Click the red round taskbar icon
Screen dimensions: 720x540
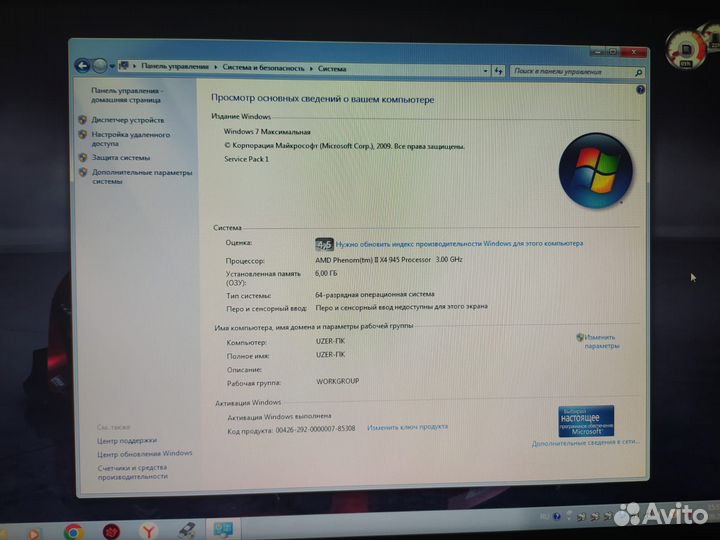pos(113,530)
